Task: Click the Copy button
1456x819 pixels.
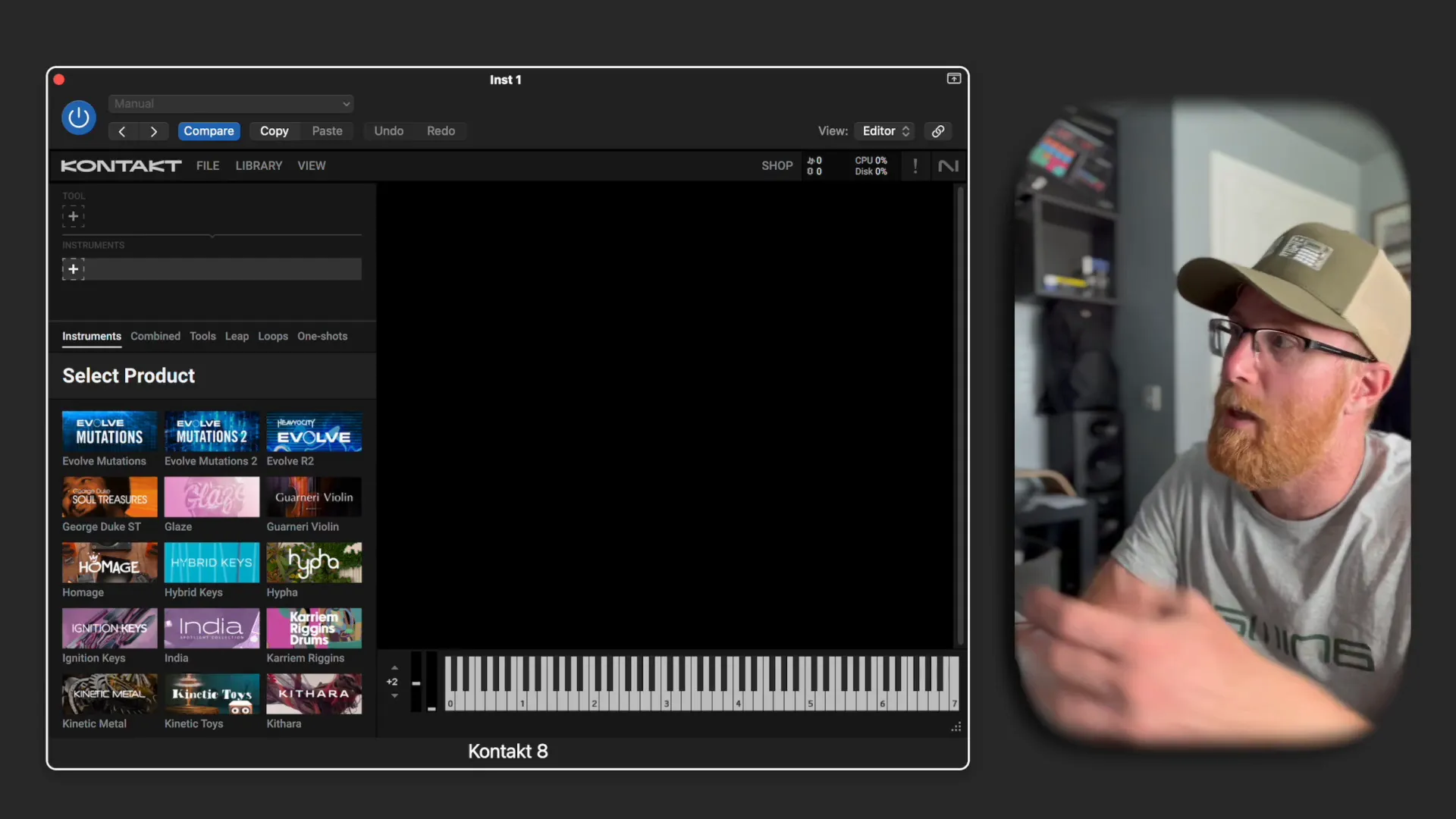Action: click(274, 131)
